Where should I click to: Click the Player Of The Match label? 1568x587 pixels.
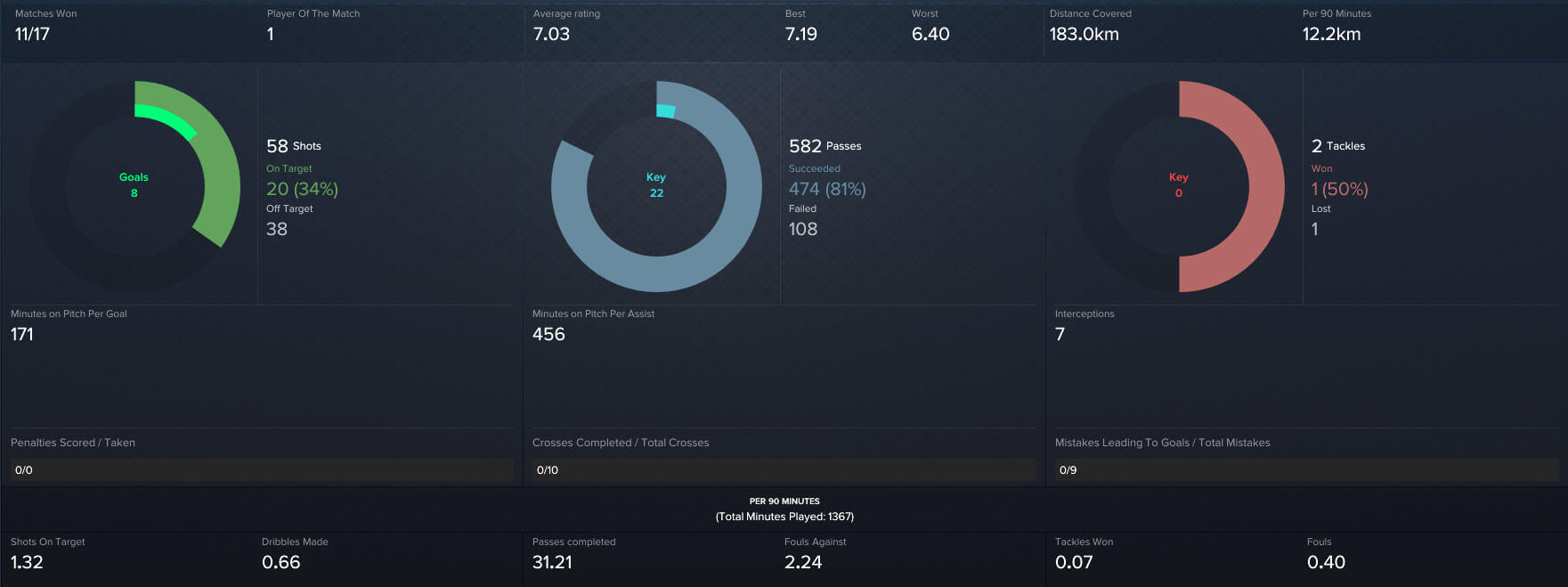click(313, 13)
